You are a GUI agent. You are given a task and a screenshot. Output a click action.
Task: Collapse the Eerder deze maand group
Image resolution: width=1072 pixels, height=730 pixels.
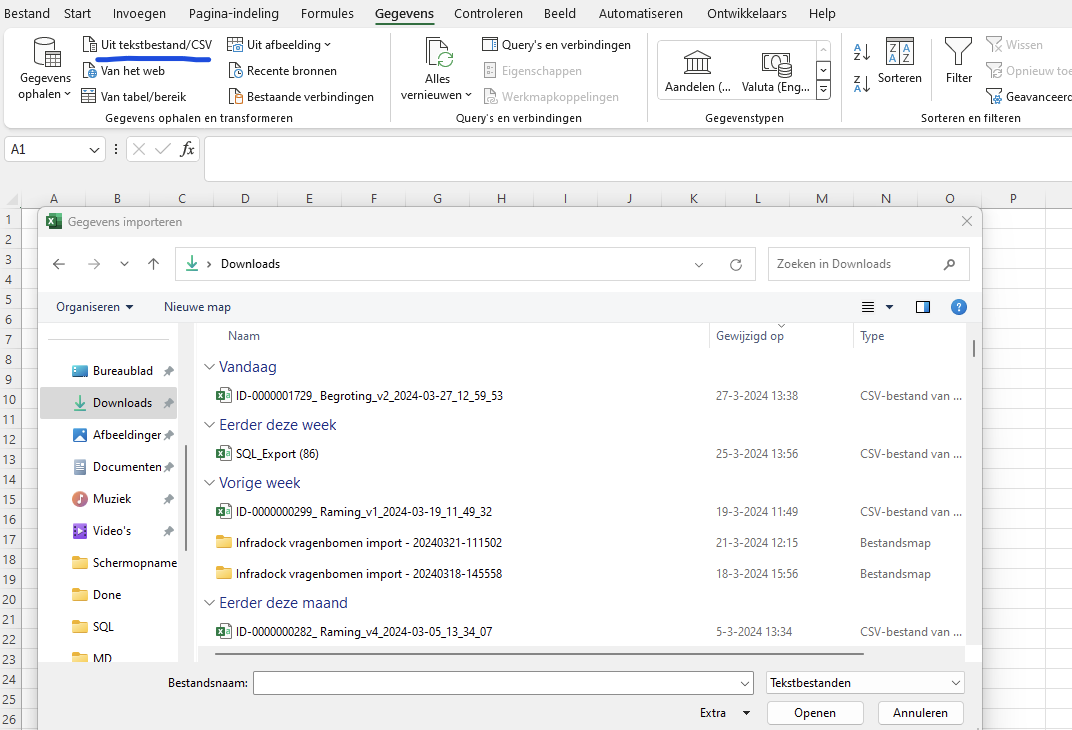209,603
